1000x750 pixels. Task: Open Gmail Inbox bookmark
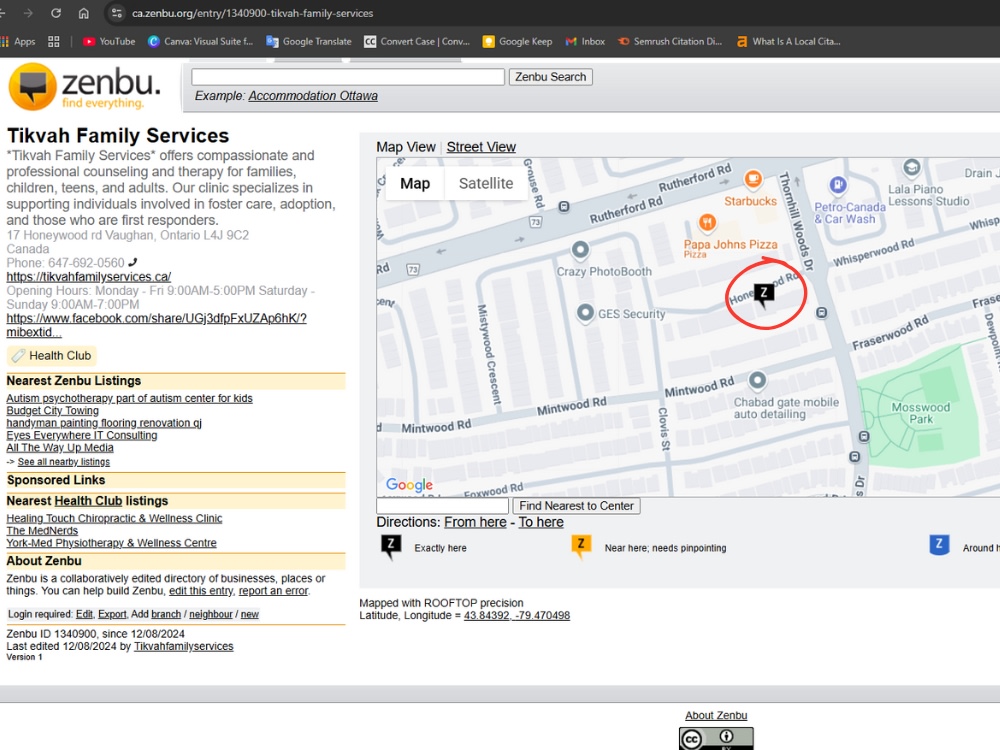click(585, 41)
